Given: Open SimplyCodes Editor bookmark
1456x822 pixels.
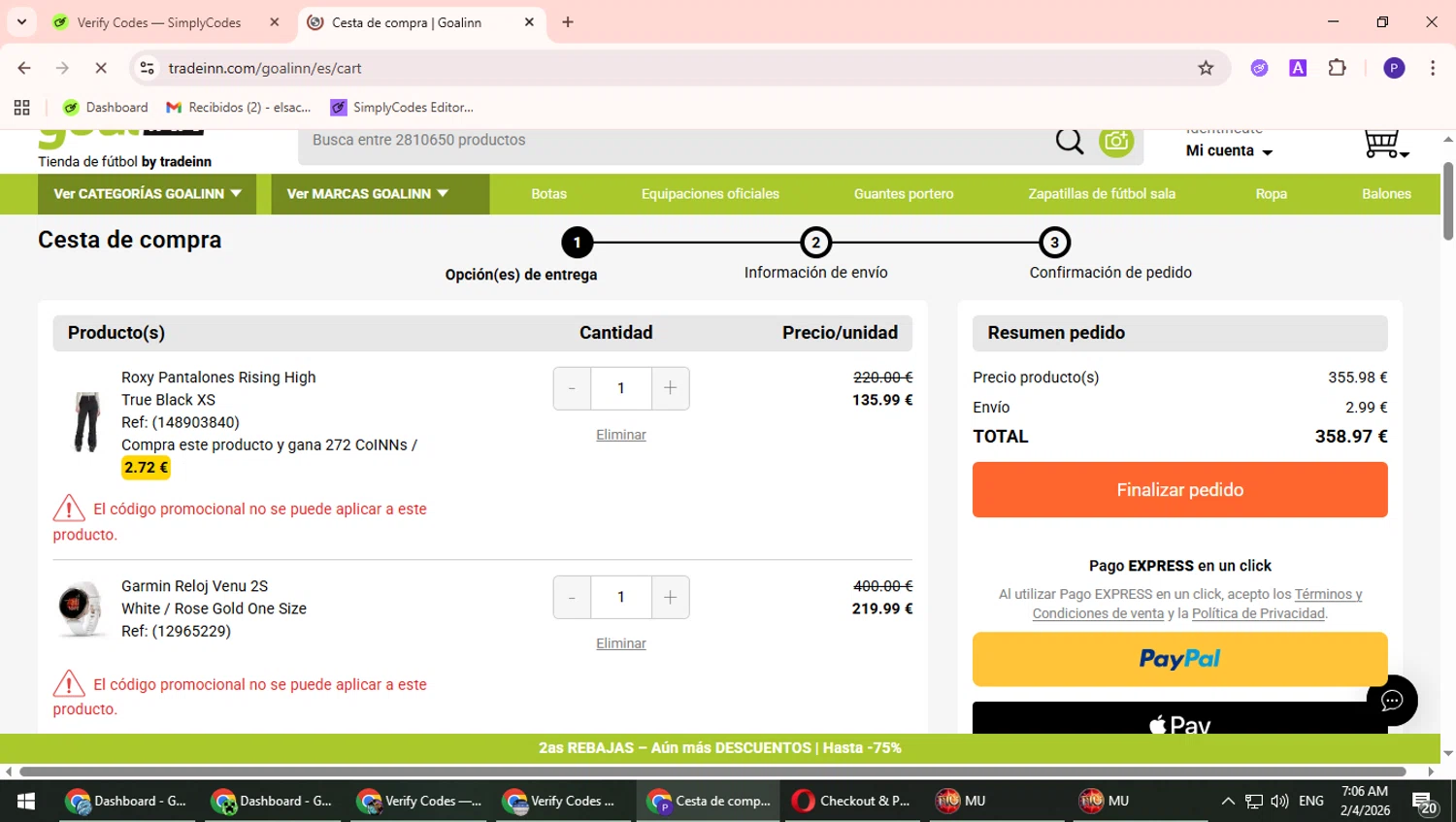Looking at the screenshot, I should tap(402, 108).
